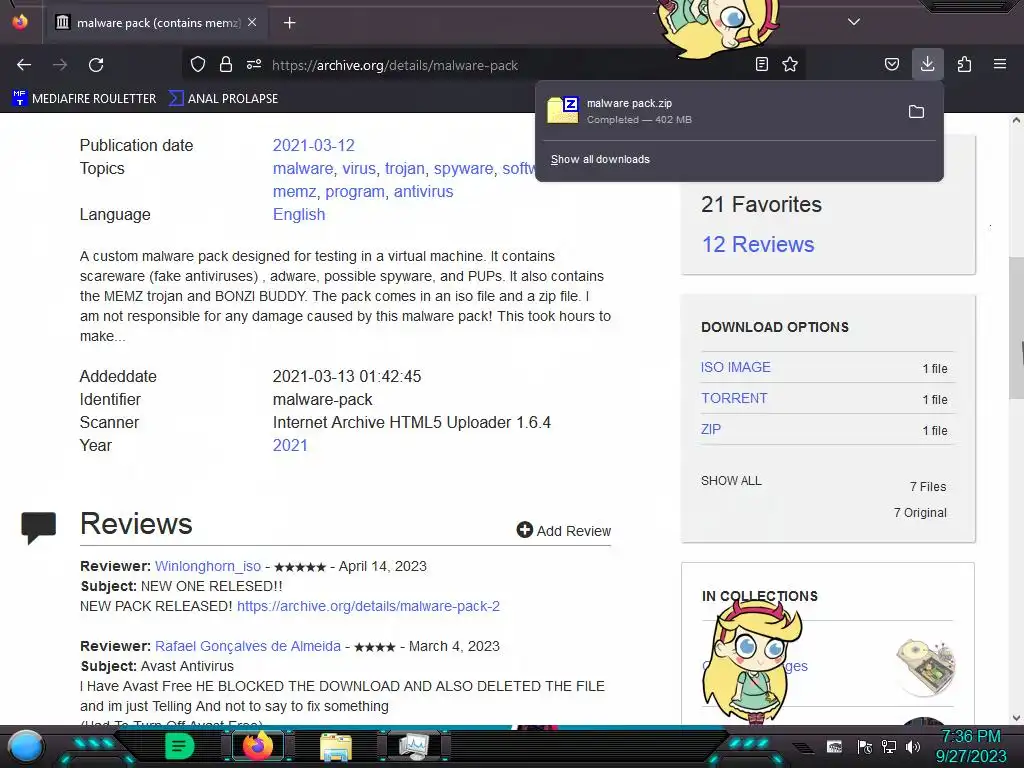Click Show all downloads
The height and width of the screenshot is (768, 1024).
pos(600,159)
